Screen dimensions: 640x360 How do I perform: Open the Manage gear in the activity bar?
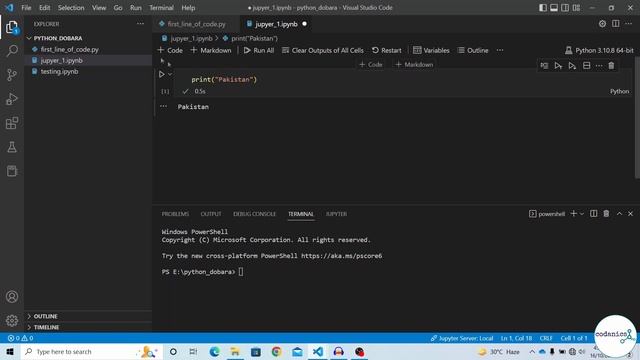(12, 321)
